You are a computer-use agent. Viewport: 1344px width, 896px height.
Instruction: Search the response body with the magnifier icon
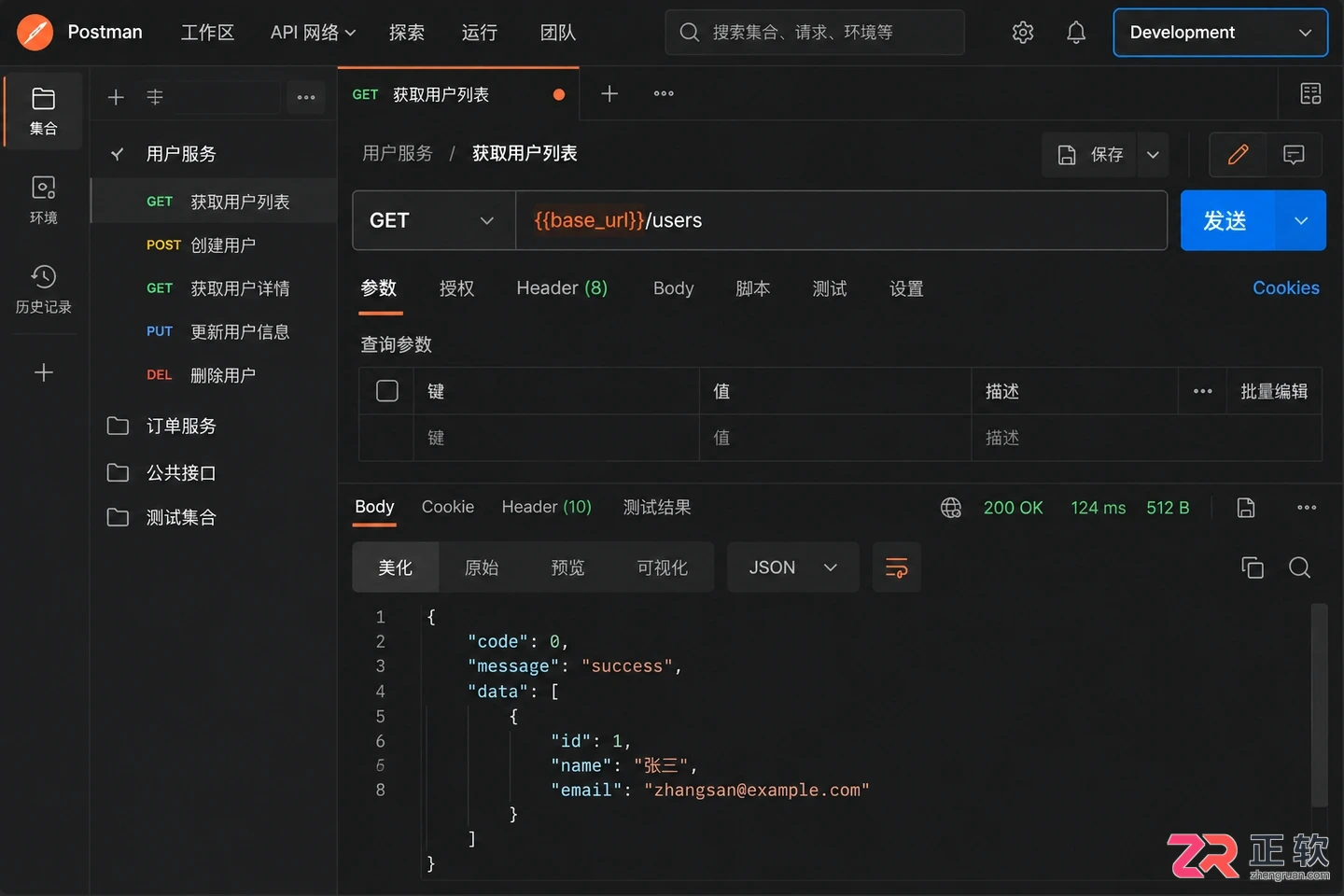tap(1299, 567)
